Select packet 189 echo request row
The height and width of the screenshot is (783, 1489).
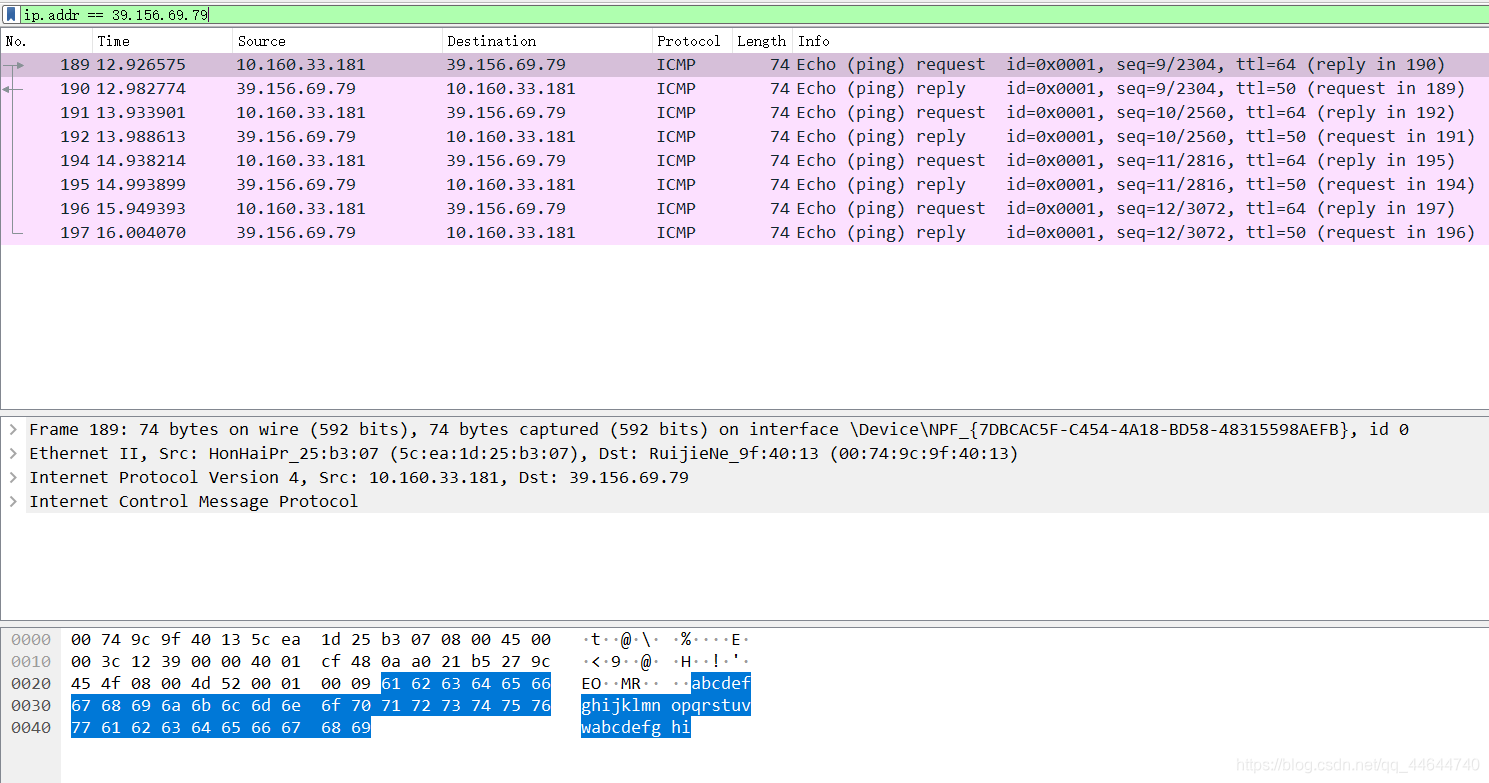[744, 65]
